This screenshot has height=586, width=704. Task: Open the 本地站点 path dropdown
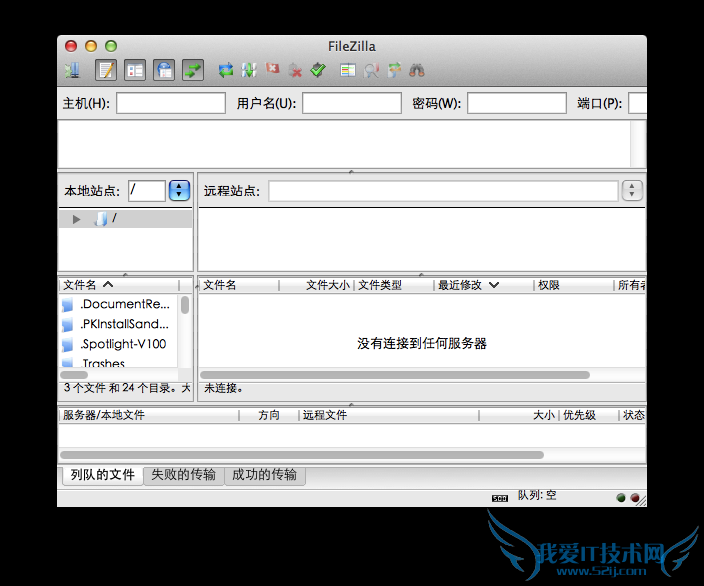[x=179, y=190]
